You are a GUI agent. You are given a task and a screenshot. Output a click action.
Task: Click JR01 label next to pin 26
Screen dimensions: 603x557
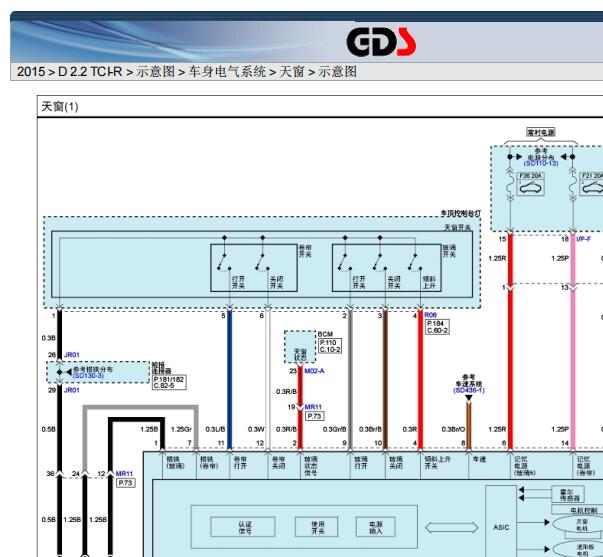pyautogui.click(x=72, y=355)
